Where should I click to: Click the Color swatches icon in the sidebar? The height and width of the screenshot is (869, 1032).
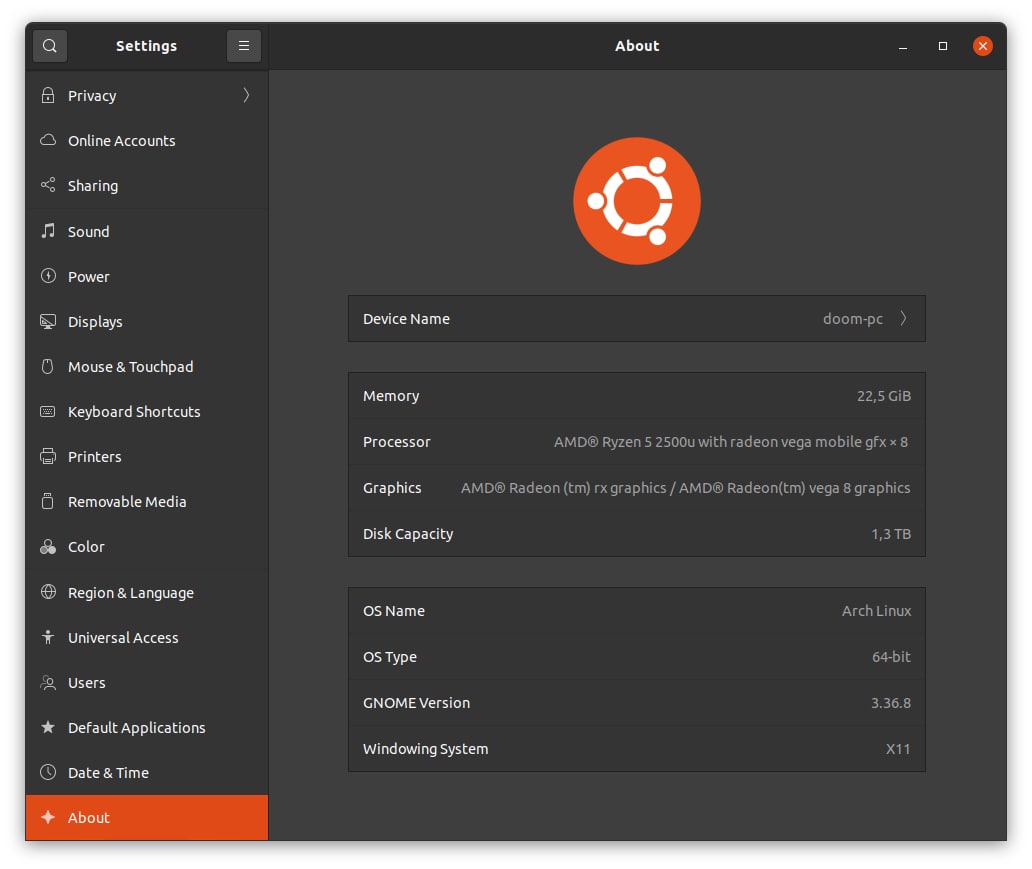(48, 546)
